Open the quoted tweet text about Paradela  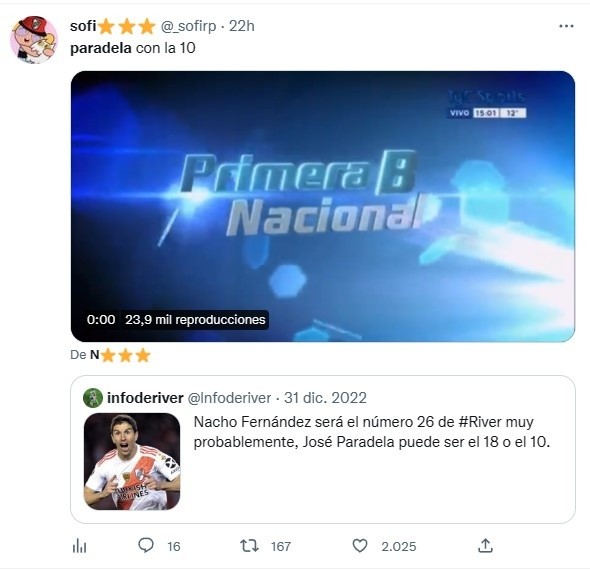372,432
